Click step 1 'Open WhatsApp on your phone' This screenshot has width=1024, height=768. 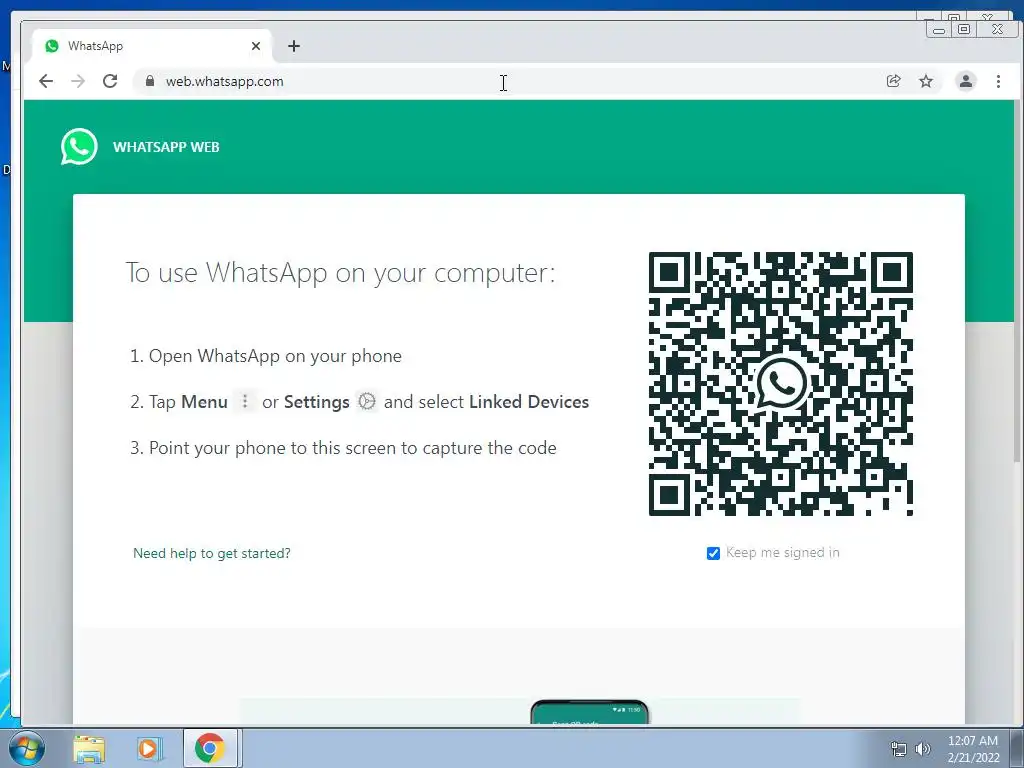click(266, 356)
